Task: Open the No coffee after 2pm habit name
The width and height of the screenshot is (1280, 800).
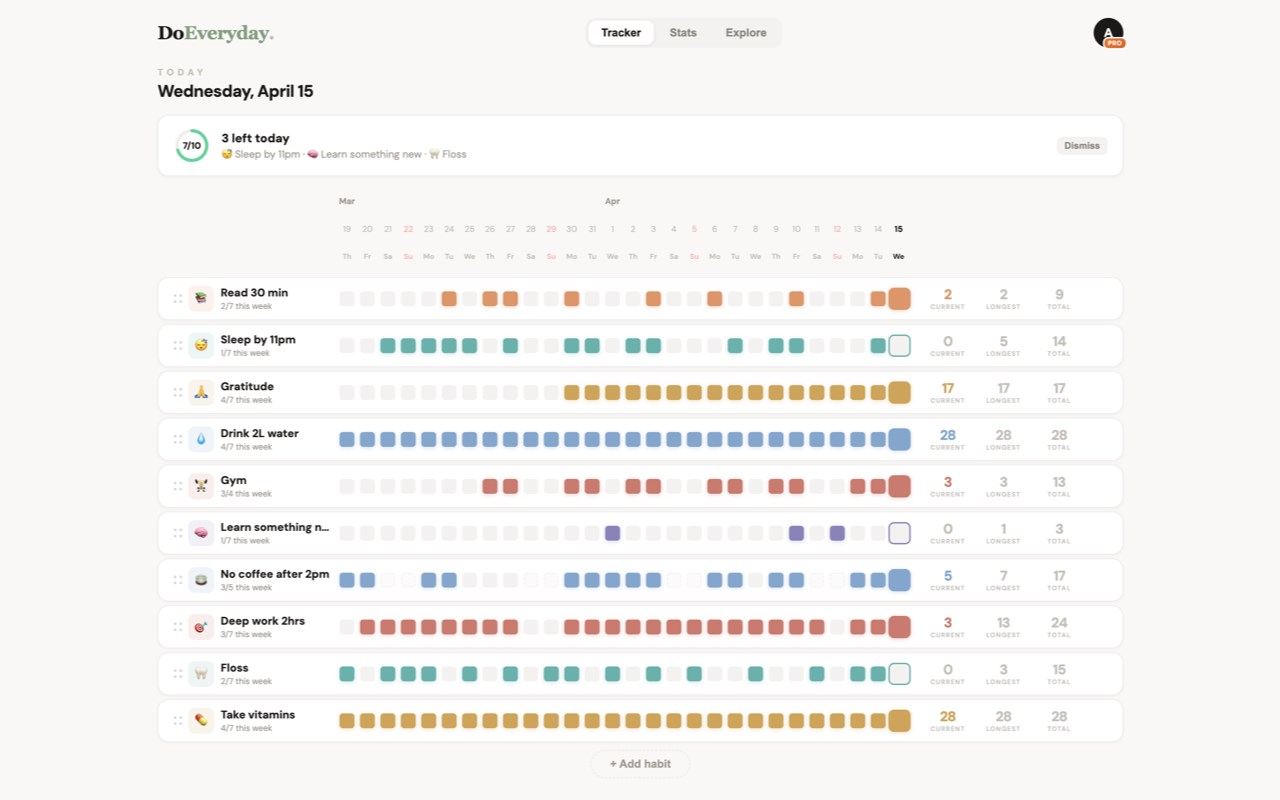Action: point(275,574)
